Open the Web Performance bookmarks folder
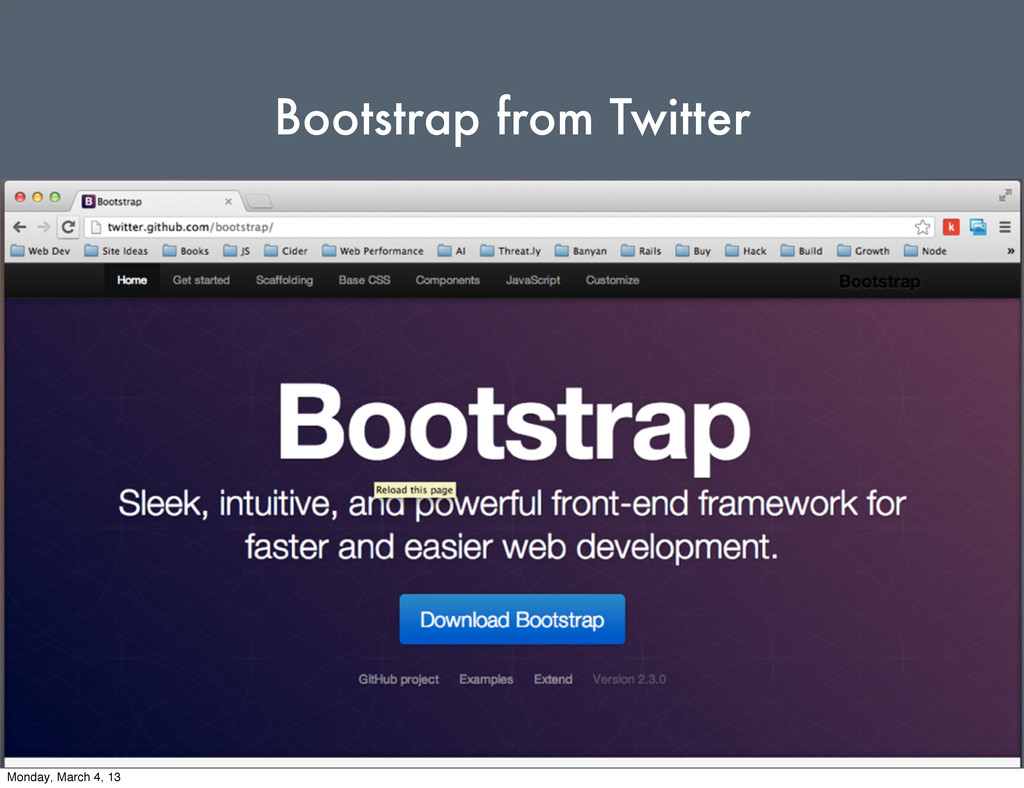 click(x=373, y=251)
